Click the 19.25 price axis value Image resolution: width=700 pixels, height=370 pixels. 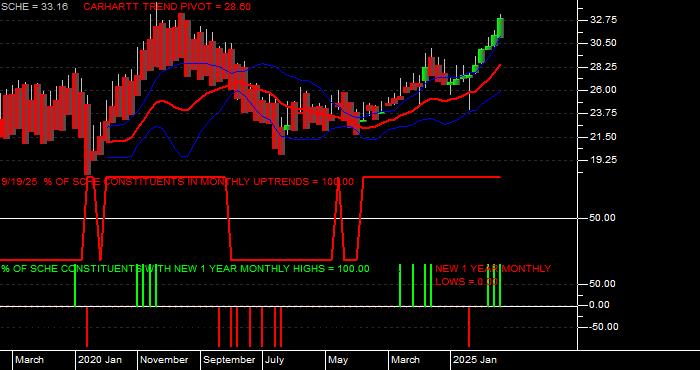(x=604, y=160)
